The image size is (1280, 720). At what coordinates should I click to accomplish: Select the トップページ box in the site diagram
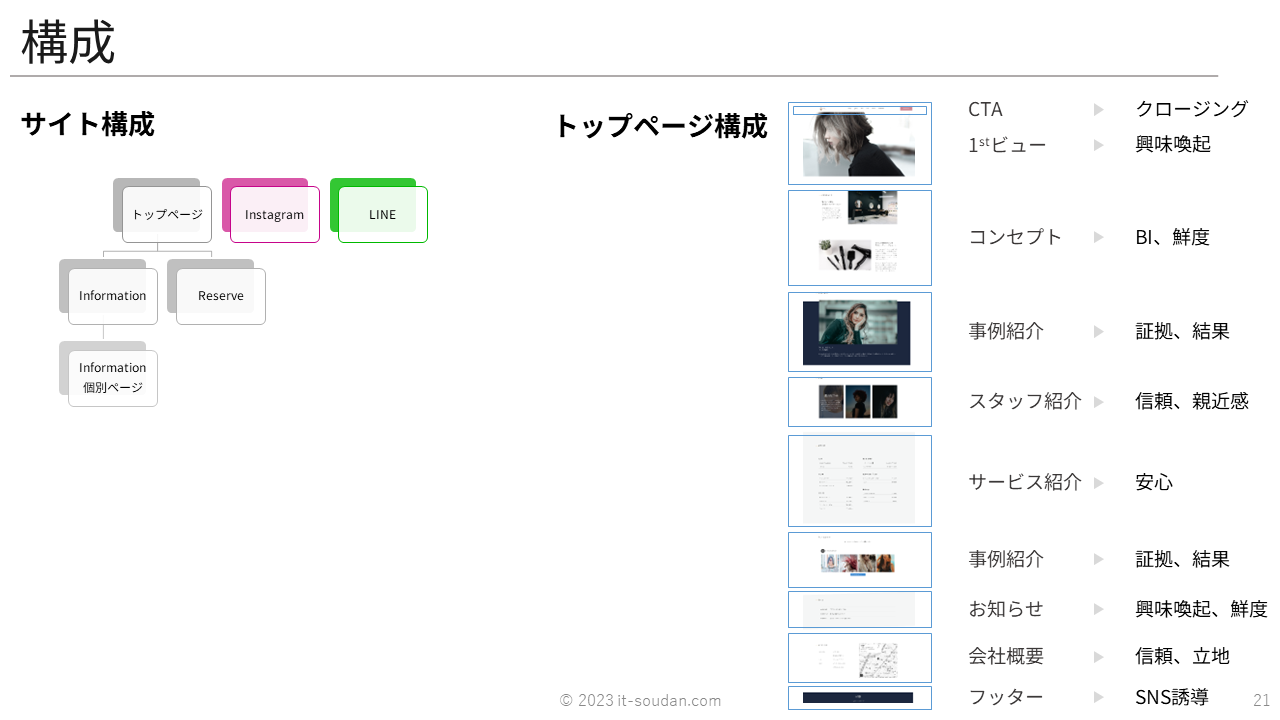167,214
